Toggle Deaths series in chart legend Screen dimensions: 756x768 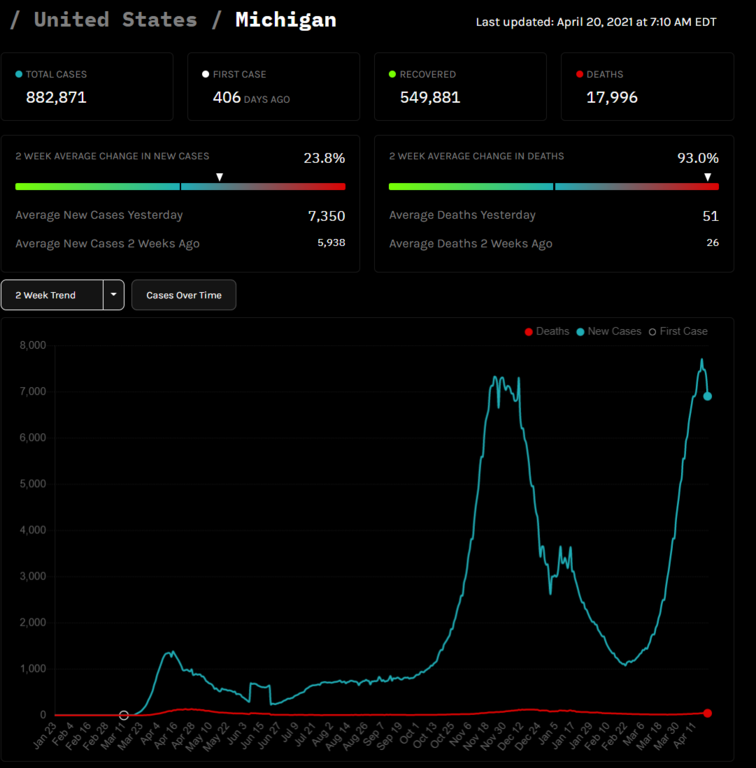click(x=547, y=331)
